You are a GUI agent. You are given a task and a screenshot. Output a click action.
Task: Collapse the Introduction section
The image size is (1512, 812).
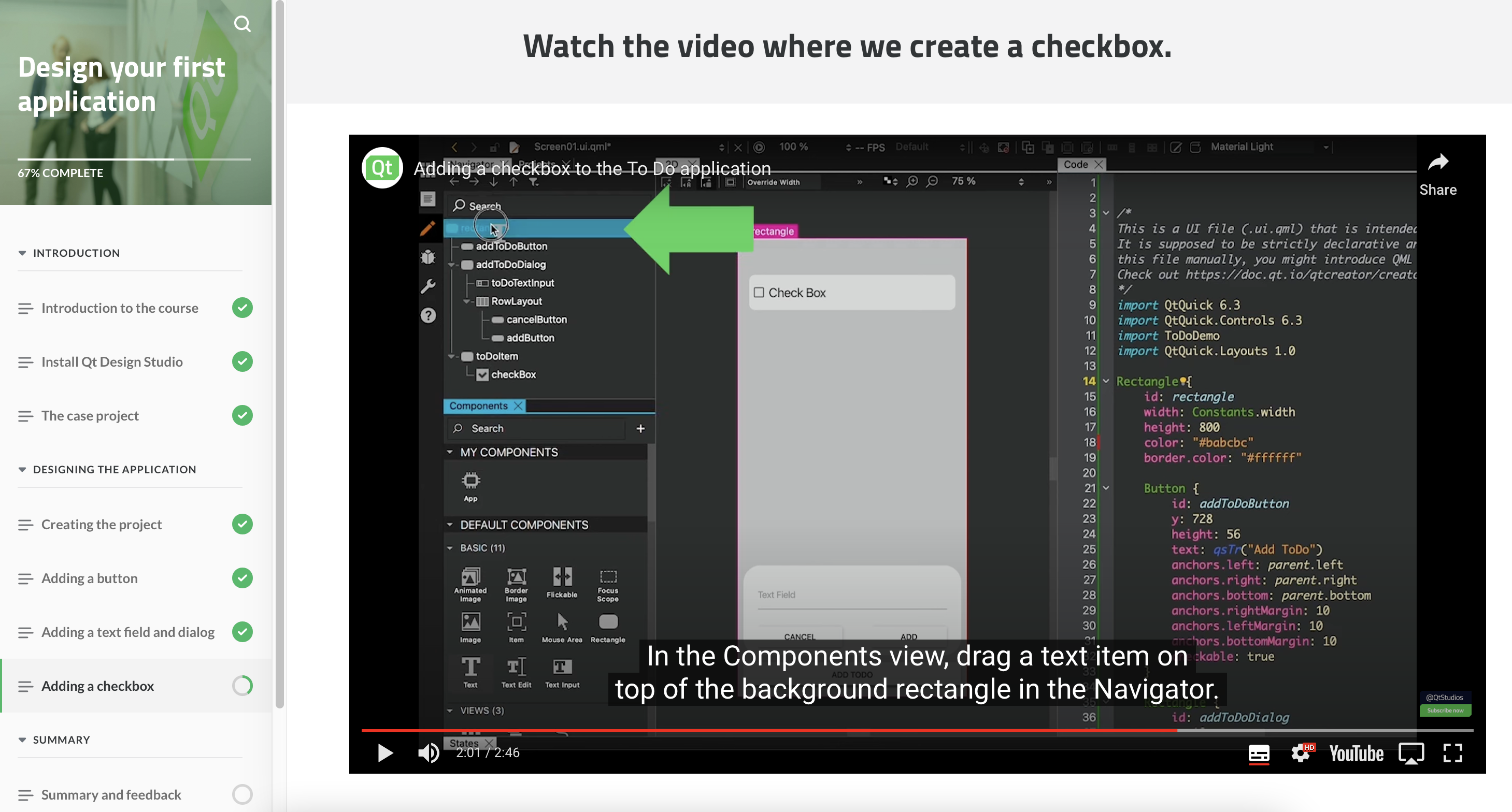click(x=22, y=253)
